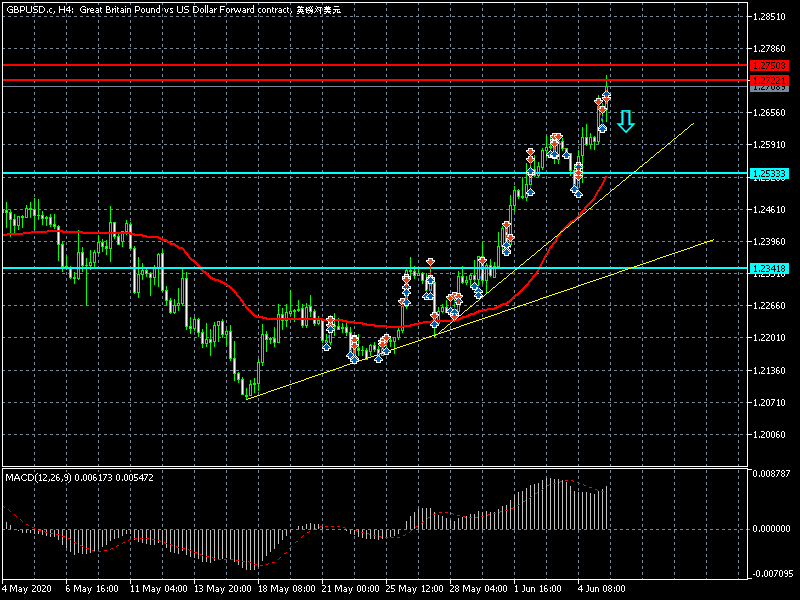The image size is (800, 600).
Task: Click the 1.23960 price axis label
Action: (x=769, y=241)
